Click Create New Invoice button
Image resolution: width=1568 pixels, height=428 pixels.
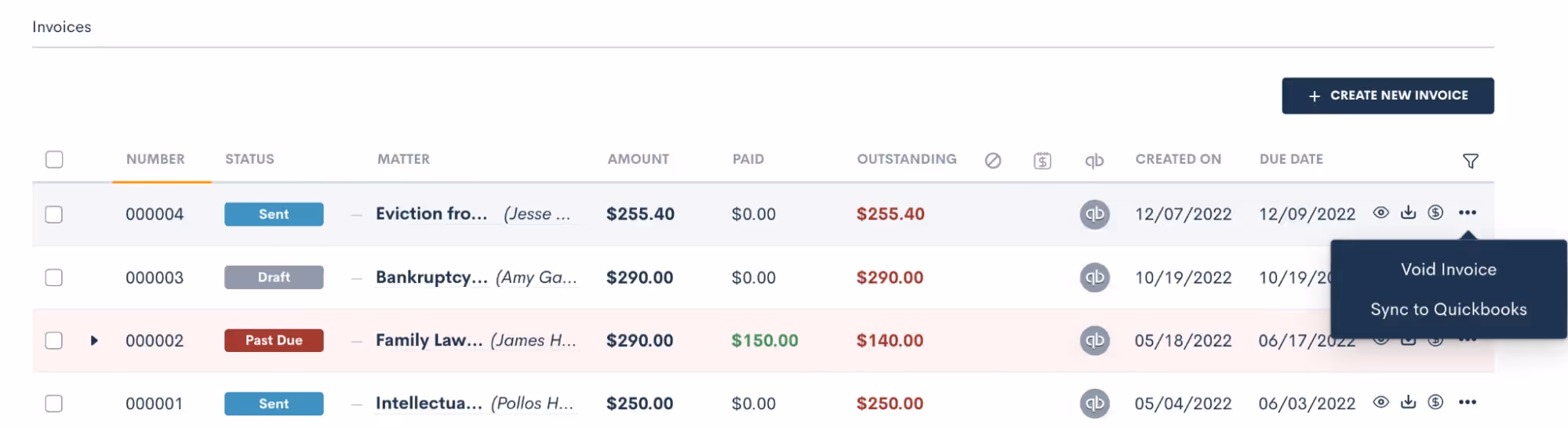click(x=1387, y=96)
